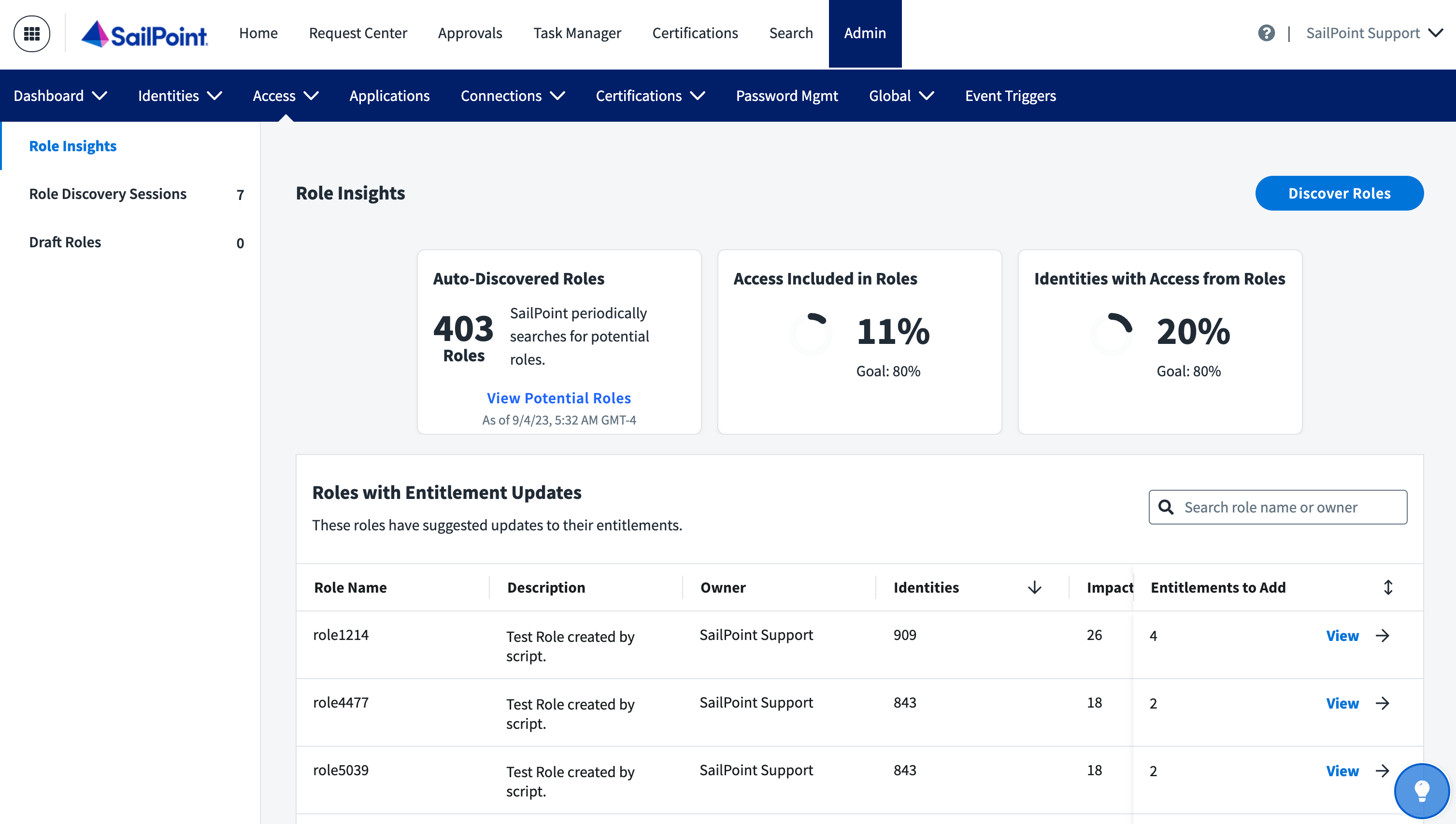This screenshot has width=1456, height=824.
Task: Open the app launcher grid icon
Action: pos(32,33)
